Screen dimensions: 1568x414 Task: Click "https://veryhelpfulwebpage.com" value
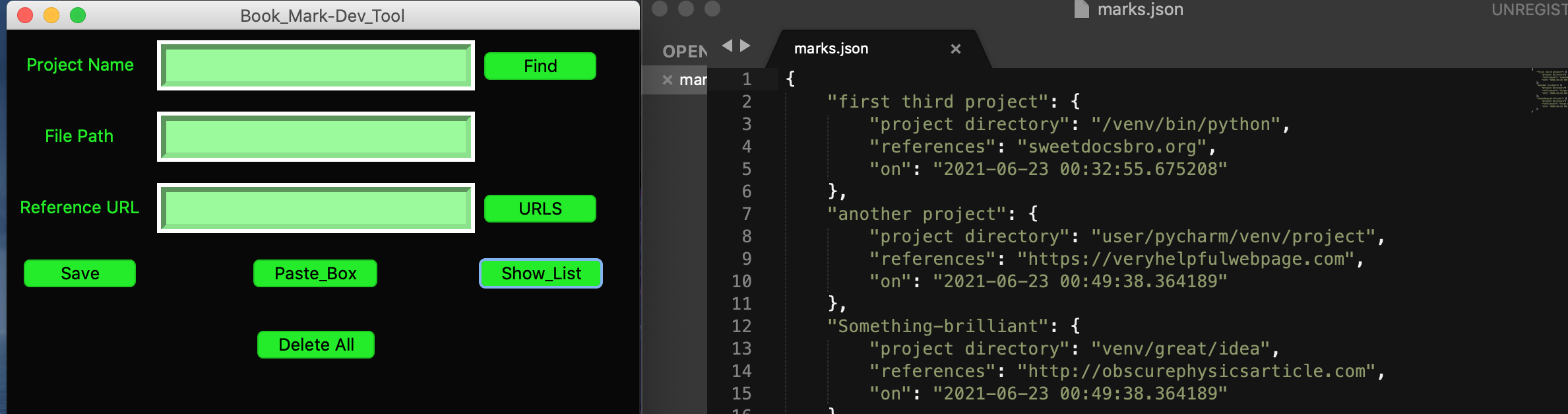[1185, 259]
